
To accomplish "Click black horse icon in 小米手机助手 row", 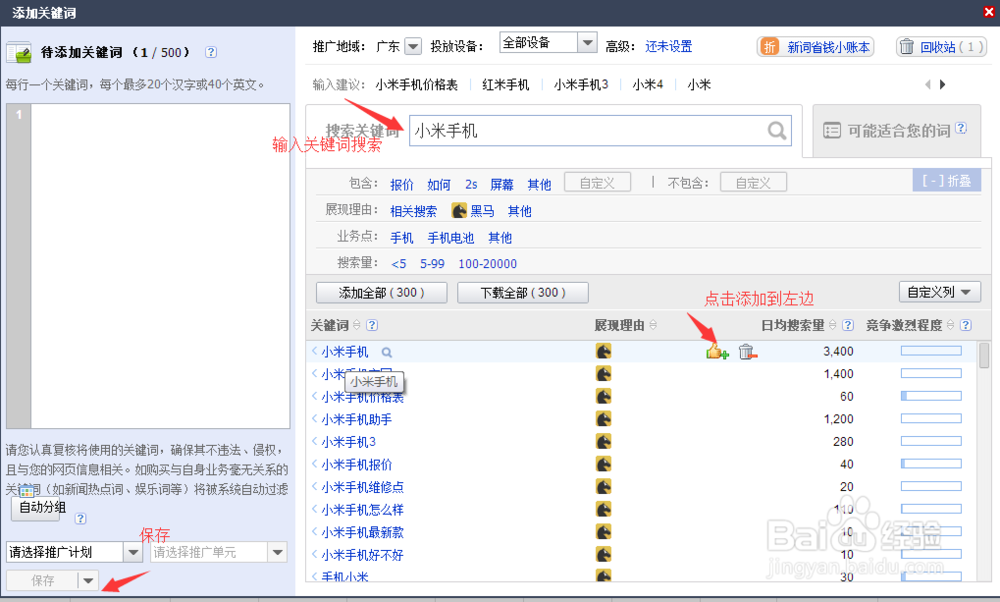I will [x=603, y=418].
